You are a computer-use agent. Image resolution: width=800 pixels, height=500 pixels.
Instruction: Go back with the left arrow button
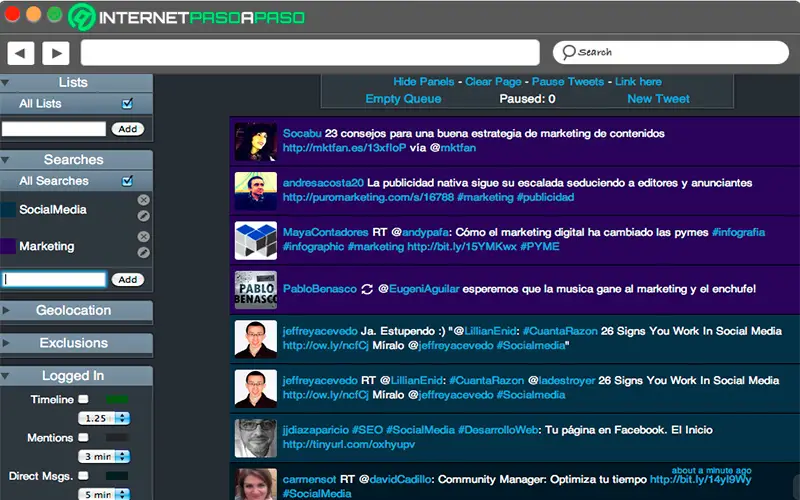click(x=20, y=53)
